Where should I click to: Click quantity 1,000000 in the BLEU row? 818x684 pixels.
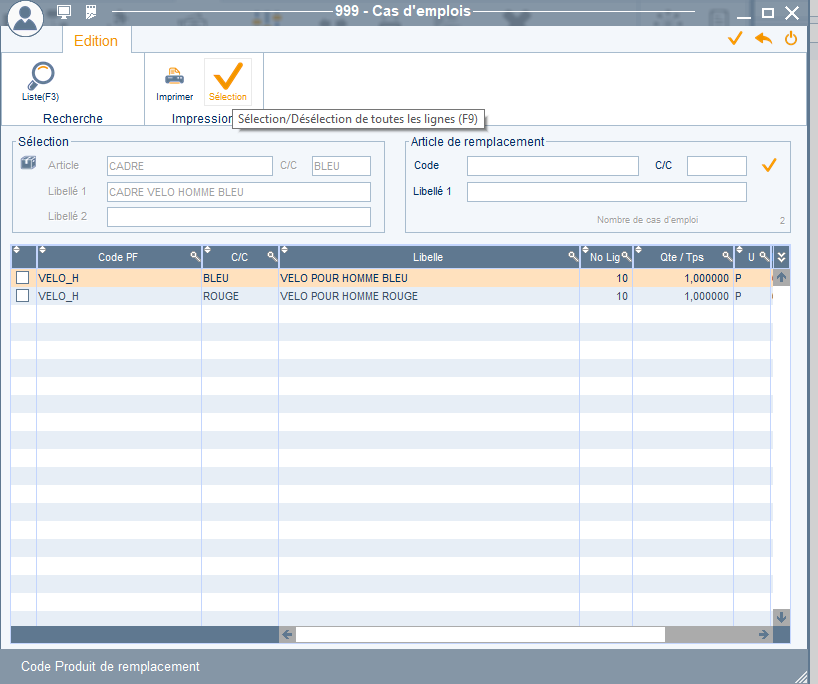pyautogui.click(x=683, y=278)
